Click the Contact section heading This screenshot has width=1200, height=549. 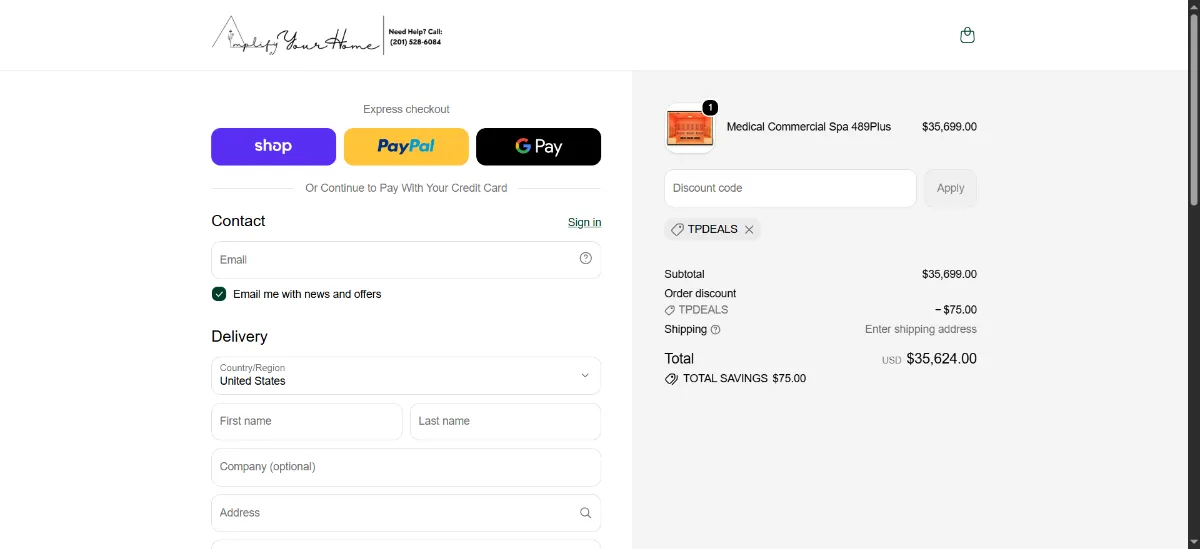click(x=238, y=221)
